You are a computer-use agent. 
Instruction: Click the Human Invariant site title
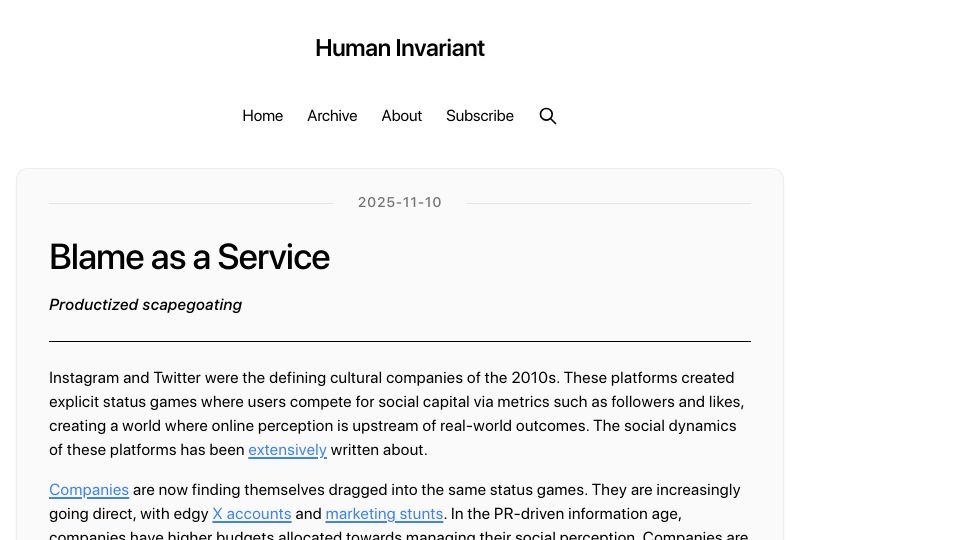coord(400,48)
